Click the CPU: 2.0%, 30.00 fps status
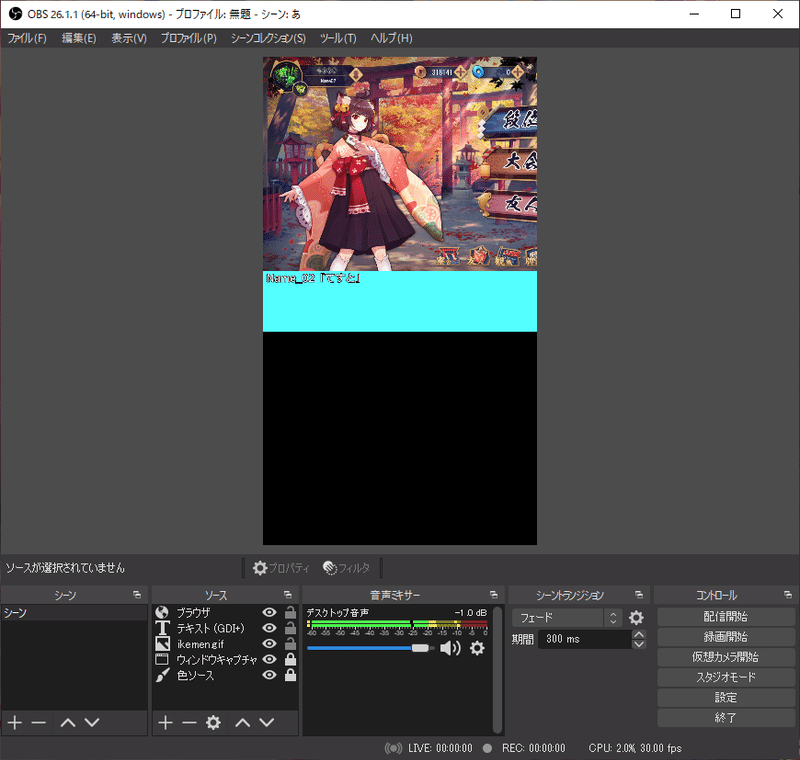This screenshot has height=760, width=800. (x=635, y=748)
